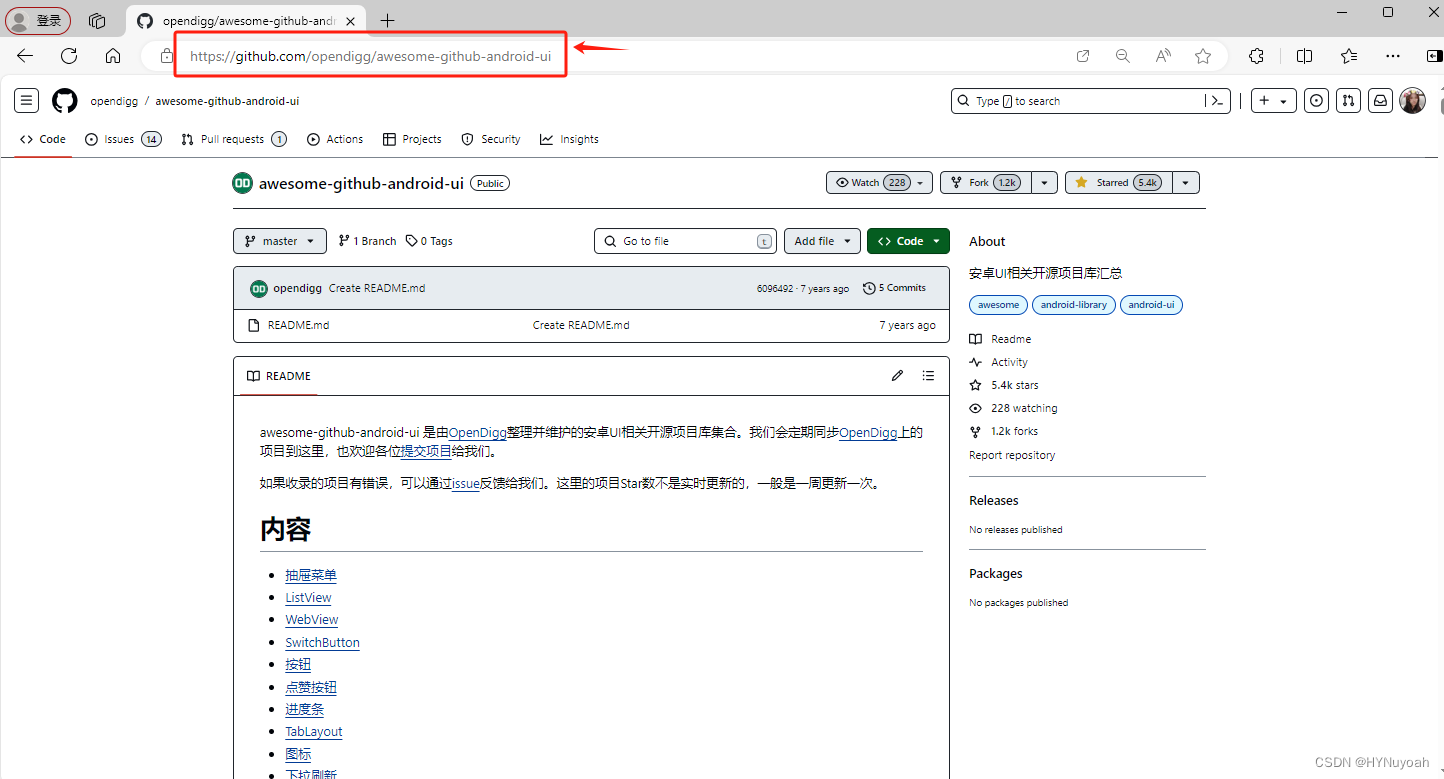This screenshot has width=1444, height=779.
Task: Open the global navigation hamburger menu
Action: [26, 100]
